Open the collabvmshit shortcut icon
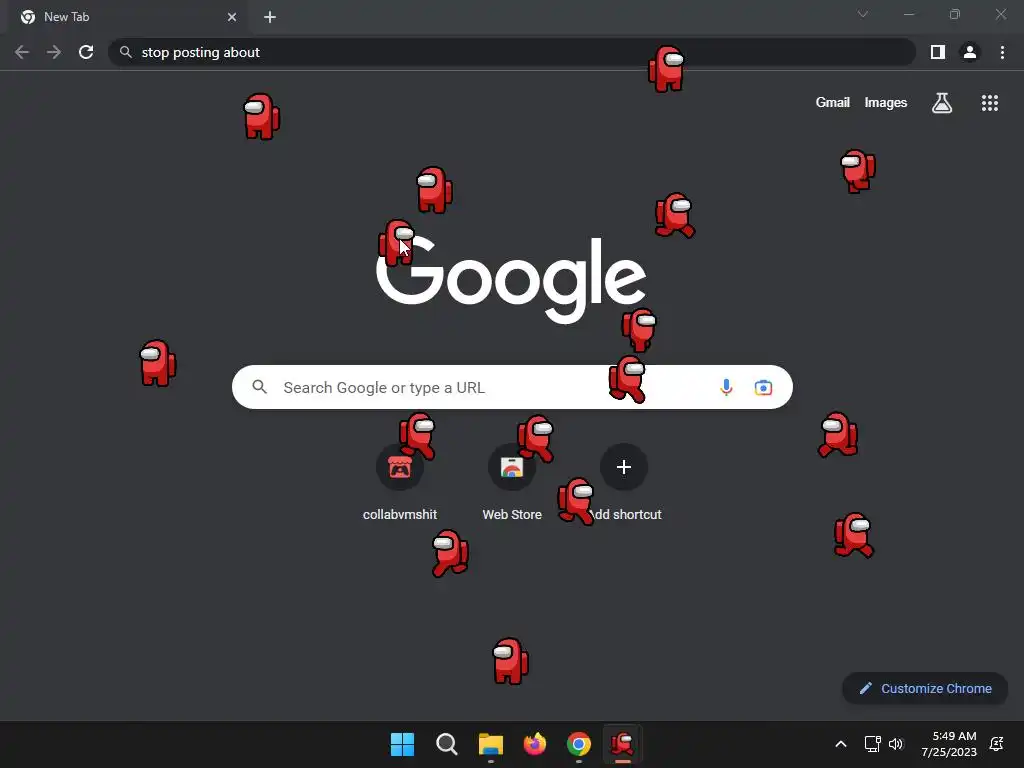1024x768 pixels. coord(400,468)
